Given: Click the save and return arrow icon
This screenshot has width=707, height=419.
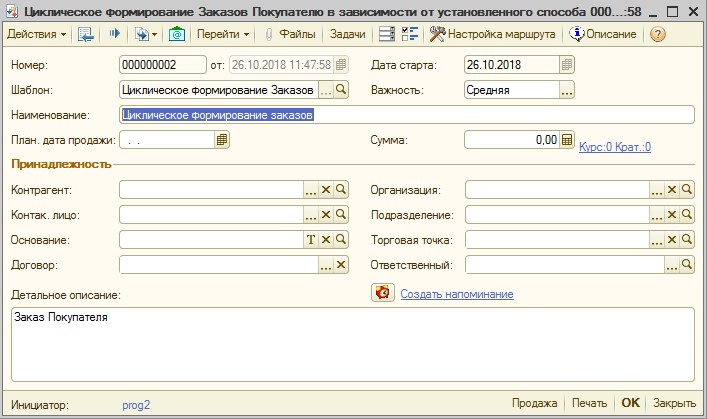Looking at the screenshot, I should point(86,34).
